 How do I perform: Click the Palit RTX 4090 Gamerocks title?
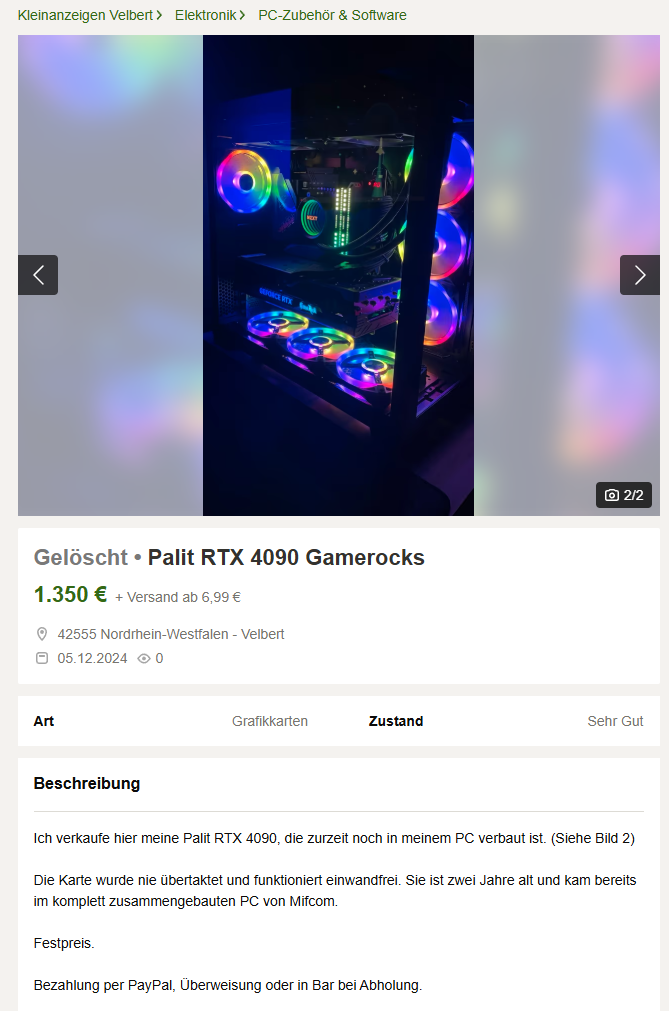point(286,557)
